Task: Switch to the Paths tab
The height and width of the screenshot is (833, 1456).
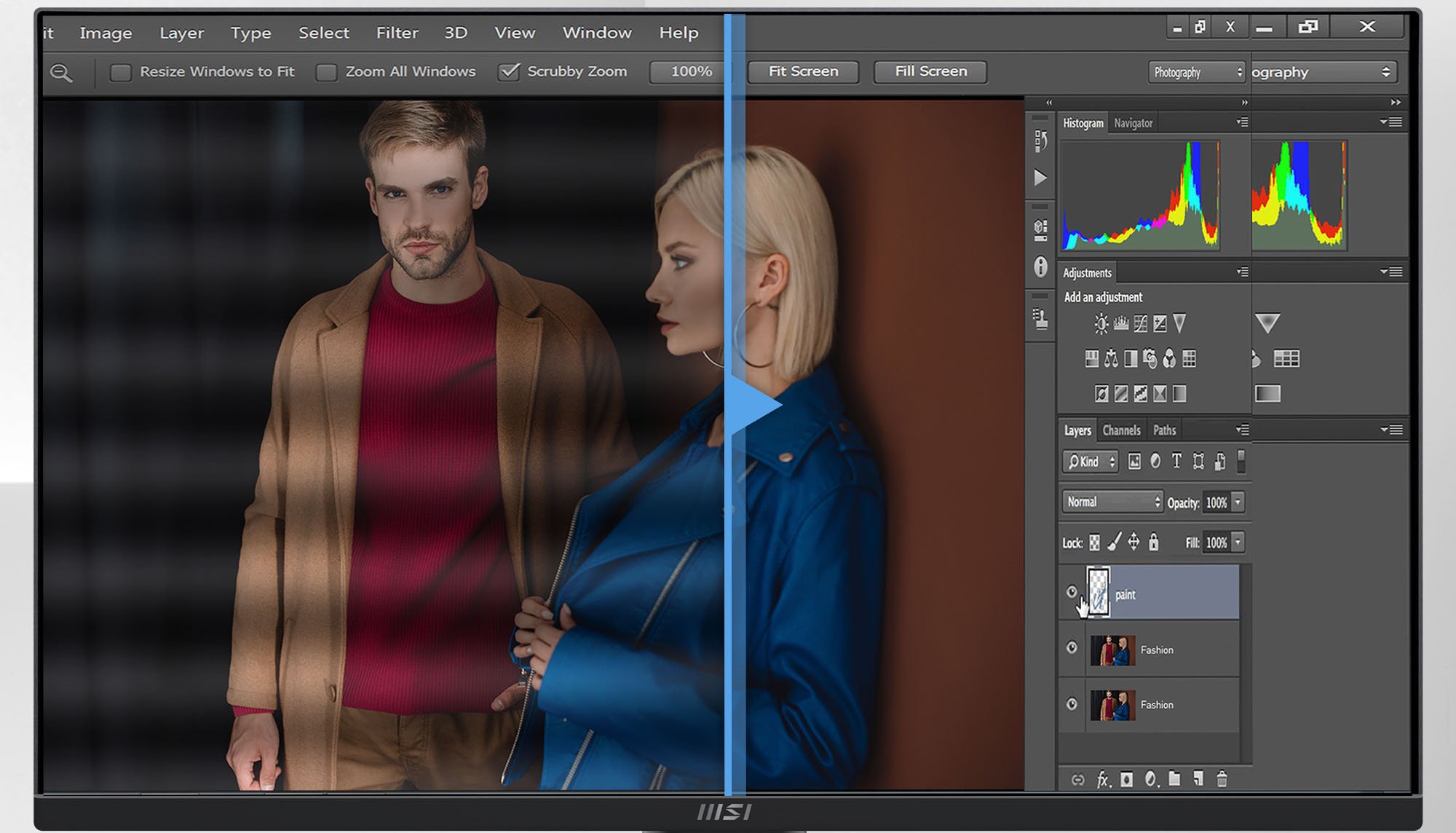Action: pos(1164,430)
